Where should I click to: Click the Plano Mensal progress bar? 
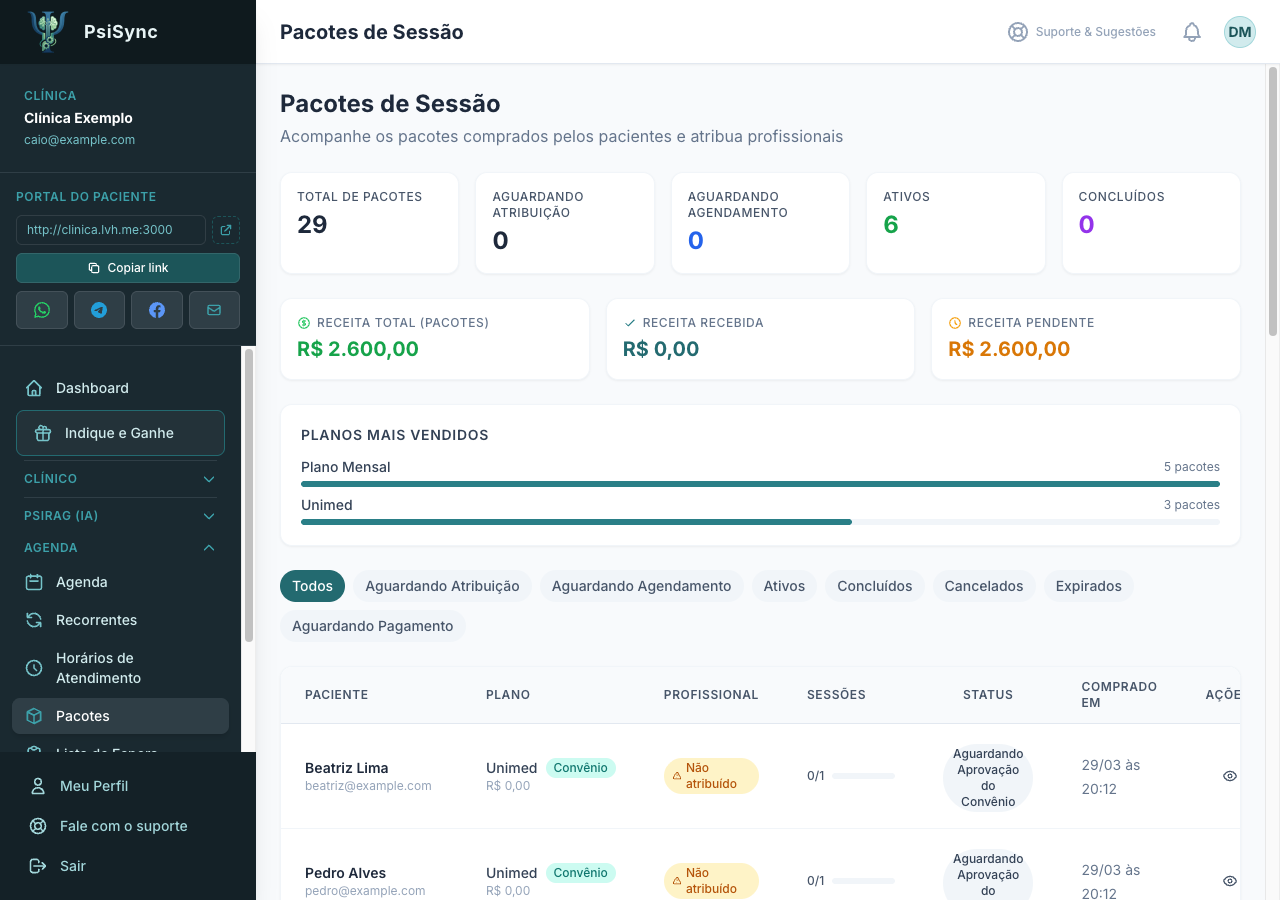point(760,484)
